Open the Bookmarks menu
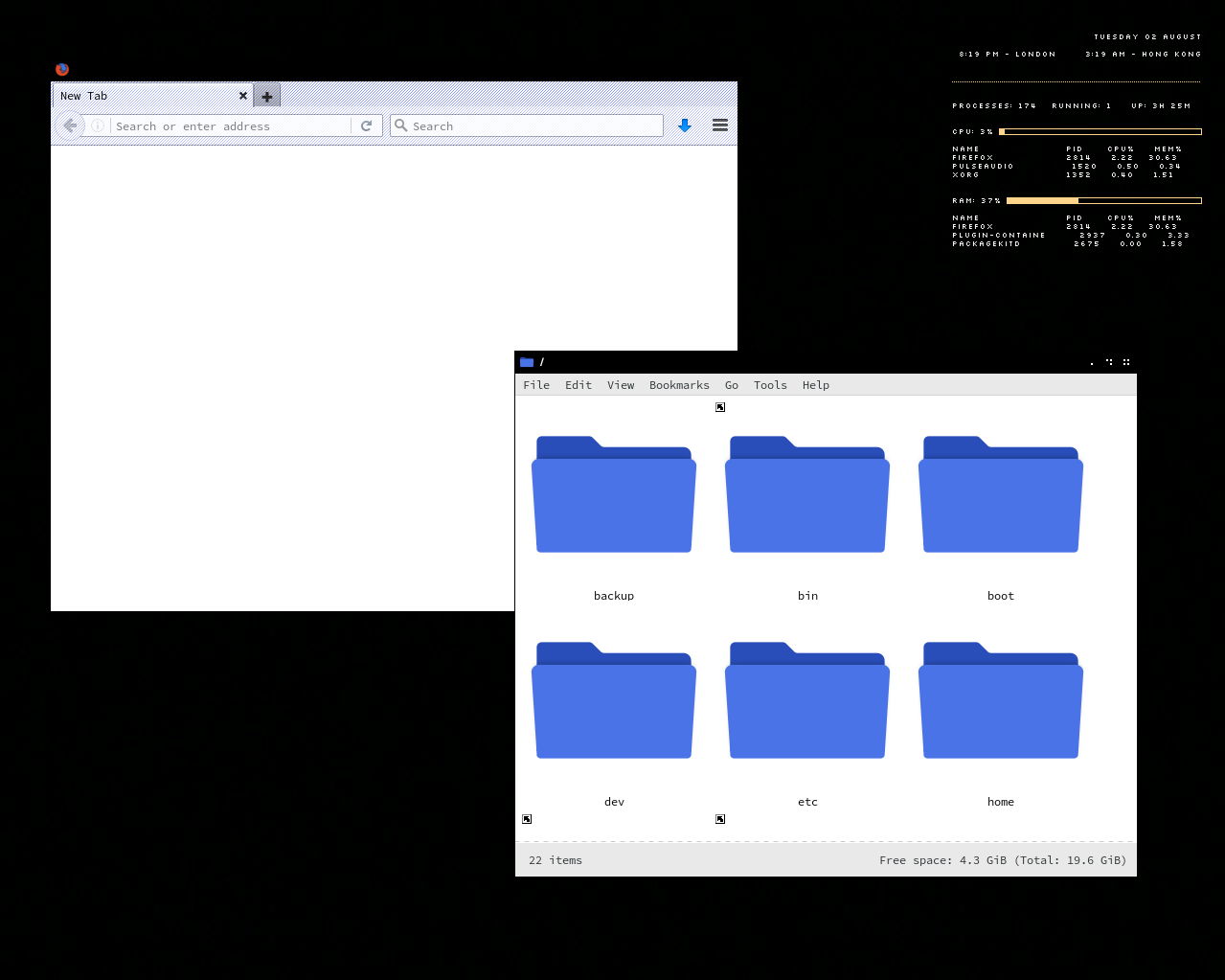1225x980 pixels. point(679,384)
